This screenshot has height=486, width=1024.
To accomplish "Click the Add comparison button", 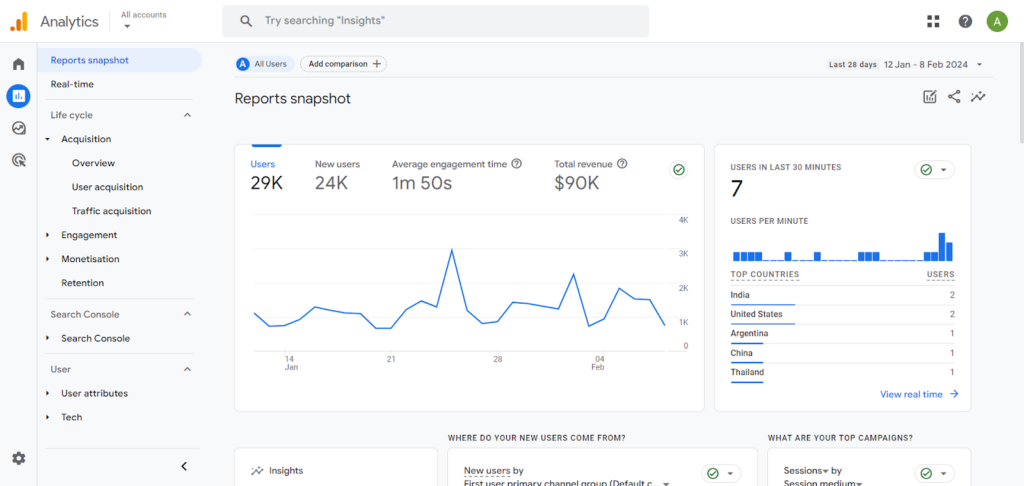I will pyautogui.click(x=343, y=64).
